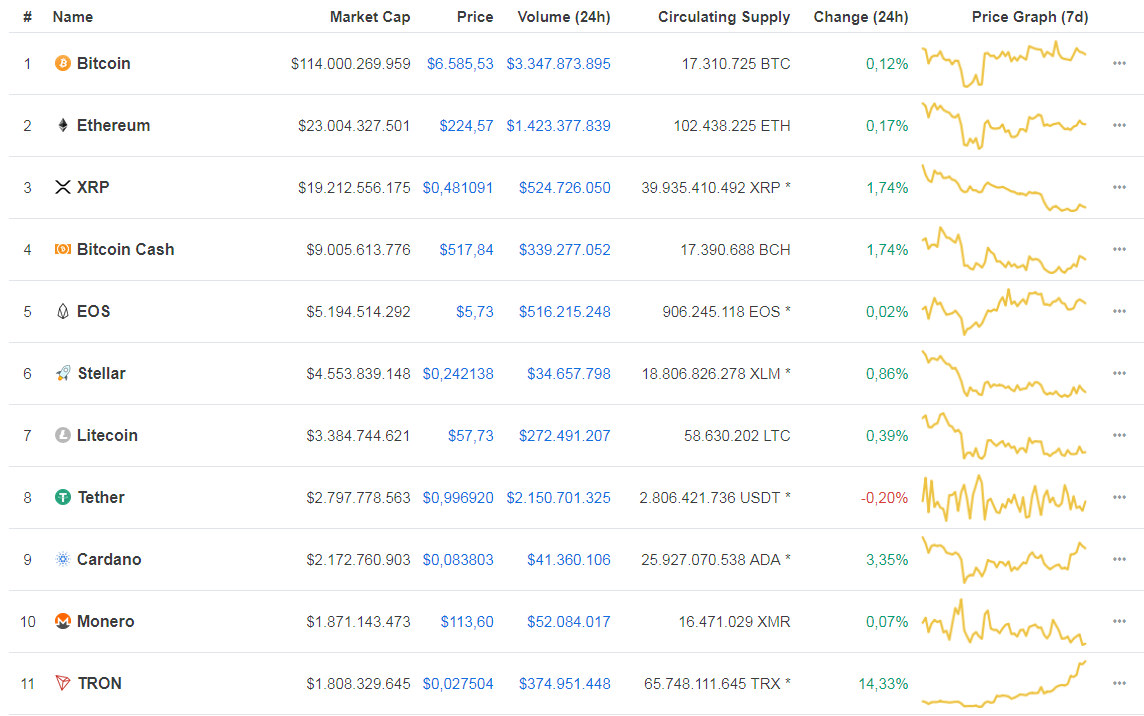Viewport: 1144px width, 716px height.
Task: Open the Bitcoin 7-day price graph
Action: click(1004, 63)
